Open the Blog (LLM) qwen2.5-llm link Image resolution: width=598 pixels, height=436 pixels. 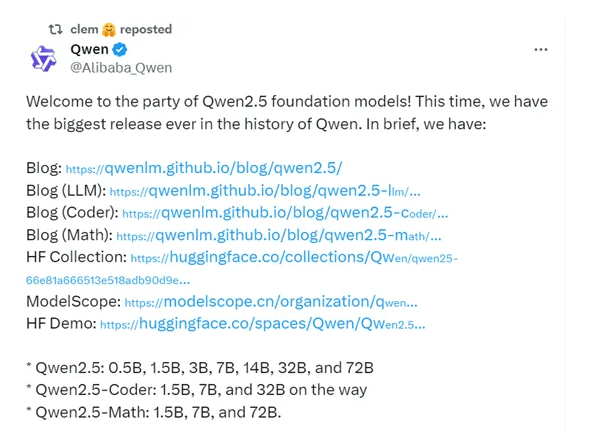pos(265,190)
